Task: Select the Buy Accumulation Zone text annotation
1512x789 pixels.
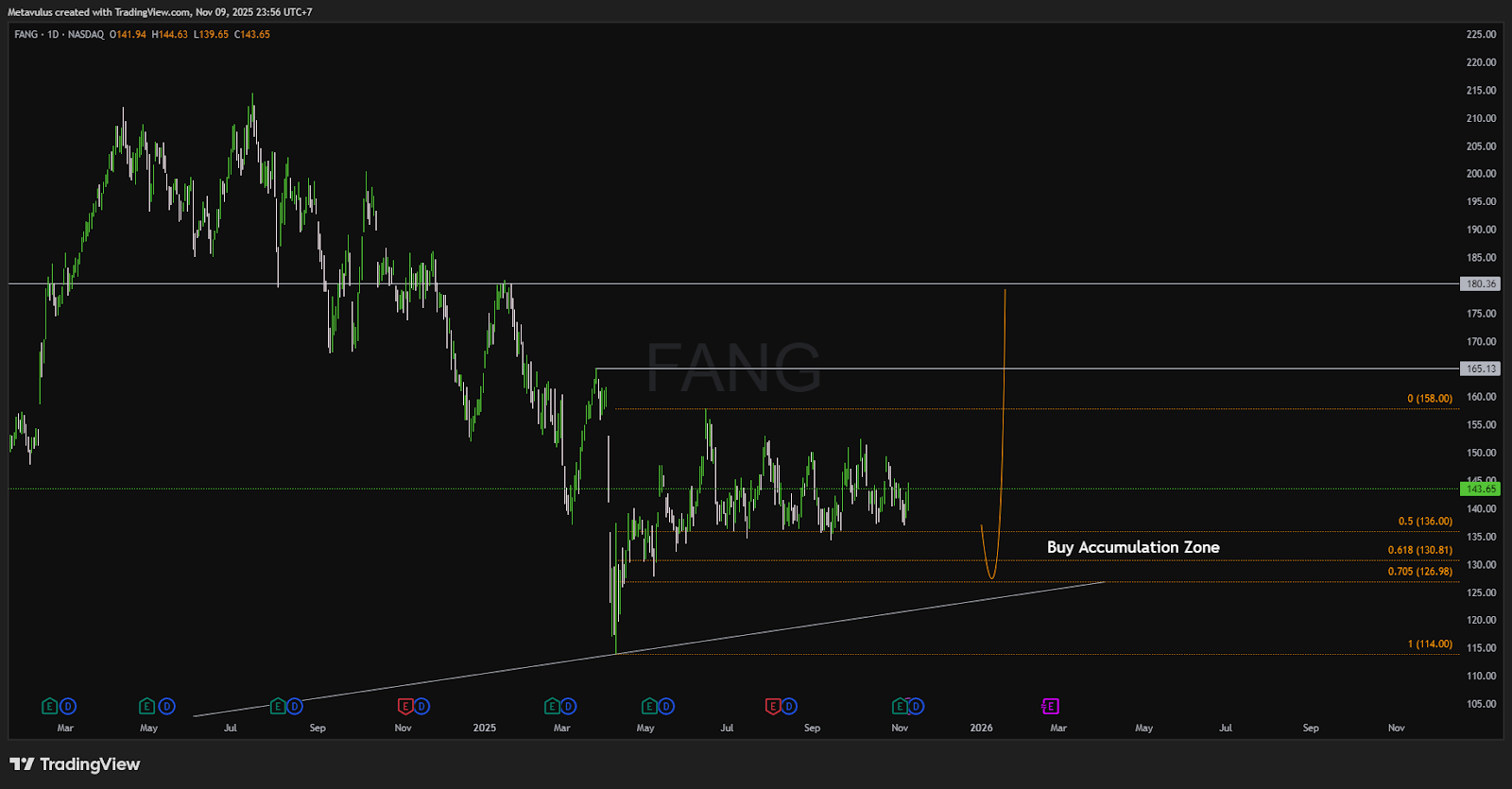Action: click(1132, 547)
